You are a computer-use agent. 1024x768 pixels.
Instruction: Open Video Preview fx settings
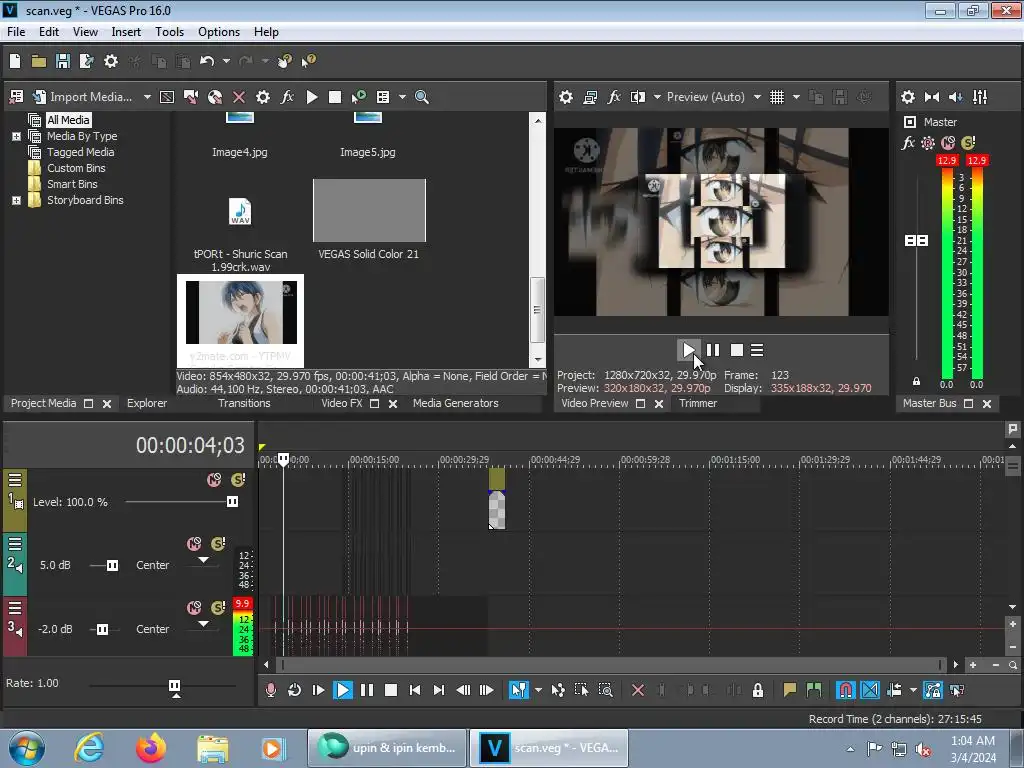tap(614, 97)
